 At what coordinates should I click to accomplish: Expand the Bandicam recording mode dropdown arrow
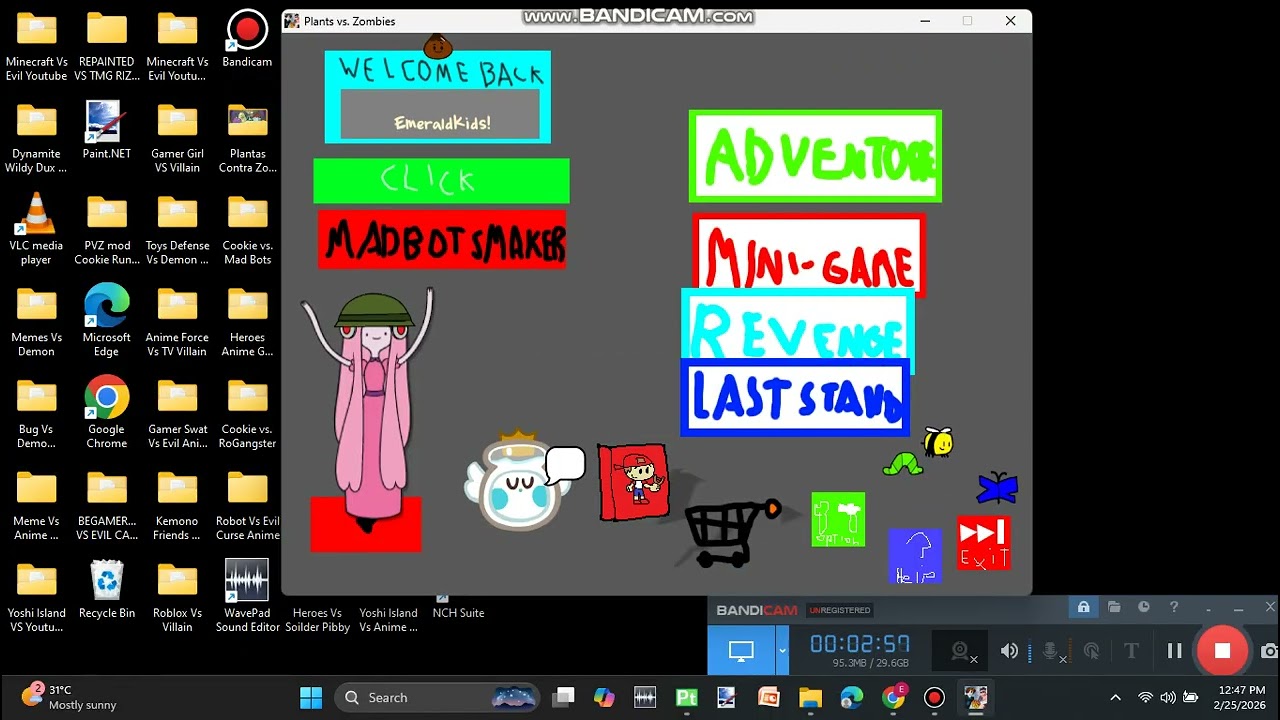782,651
